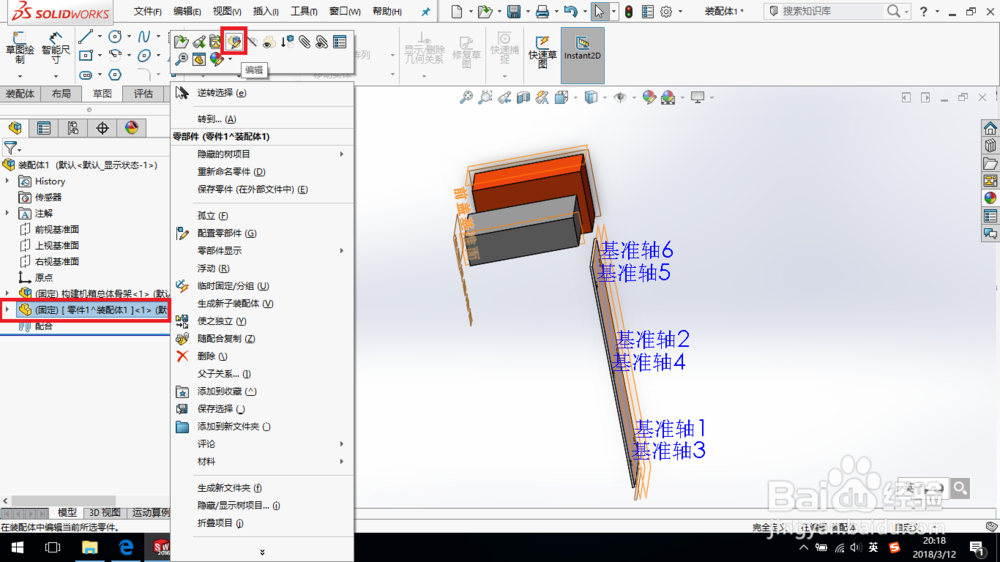Select the Spline sketch tool
Viewport: 1000px width, 562px height.
point(144,37)
